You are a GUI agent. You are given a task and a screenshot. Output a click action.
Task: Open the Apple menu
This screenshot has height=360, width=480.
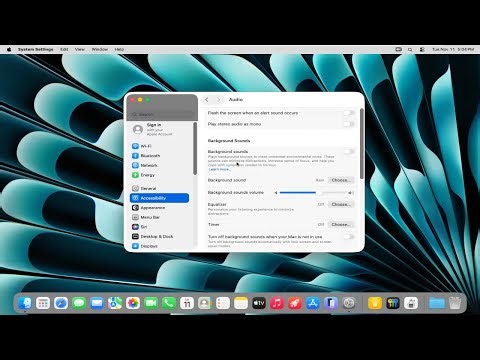point(9,49)
